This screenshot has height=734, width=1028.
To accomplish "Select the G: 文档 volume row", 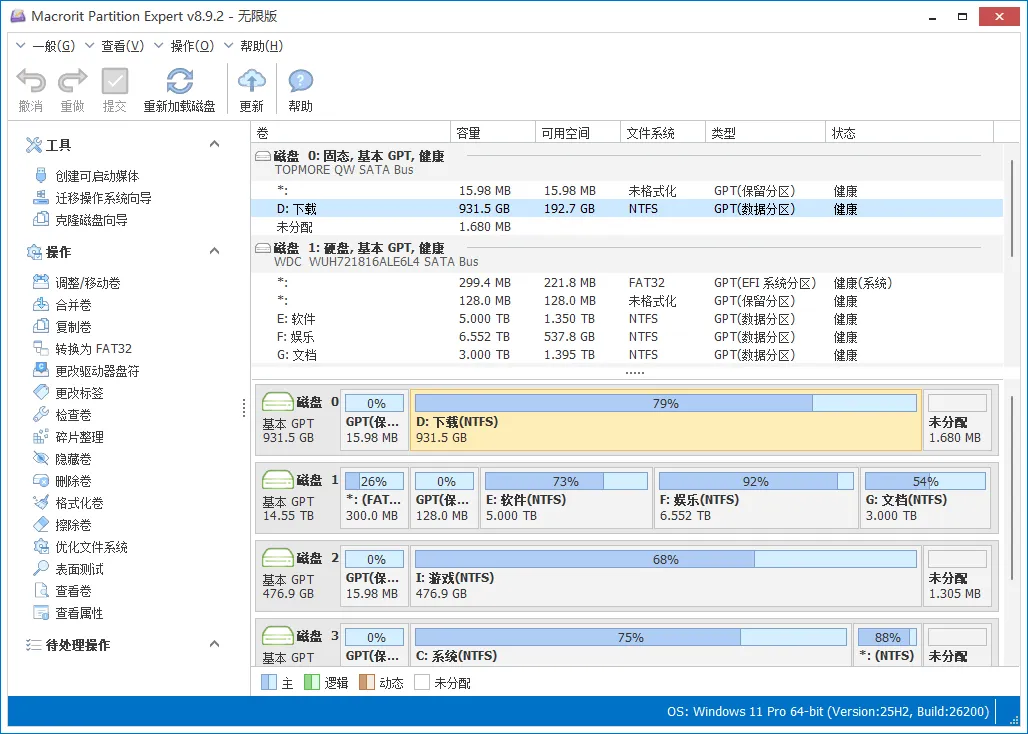I will point(627,355).
